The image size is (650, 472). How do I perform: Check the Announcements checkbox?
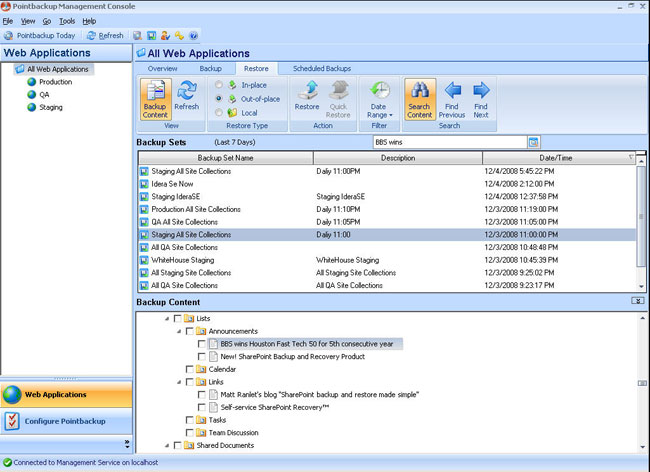point(189,331)
